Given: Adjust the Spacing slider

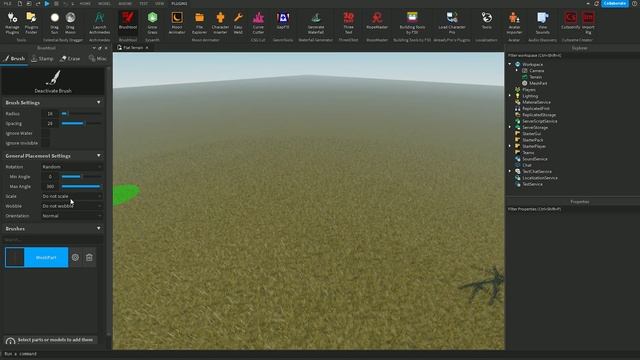Looking at the screenshot, I should pos(81,124).
